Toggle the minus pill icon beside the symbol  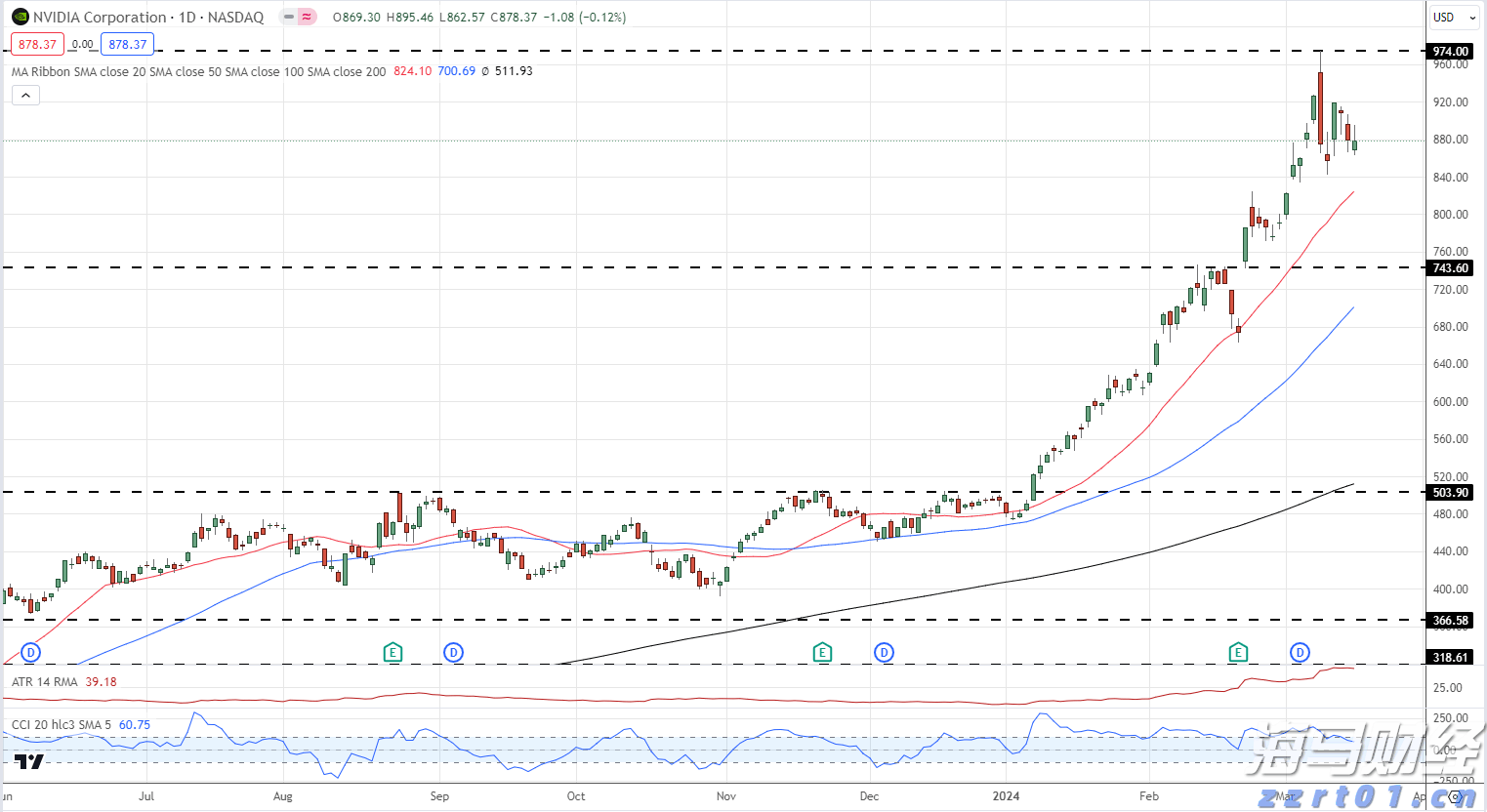coord(287,17)
